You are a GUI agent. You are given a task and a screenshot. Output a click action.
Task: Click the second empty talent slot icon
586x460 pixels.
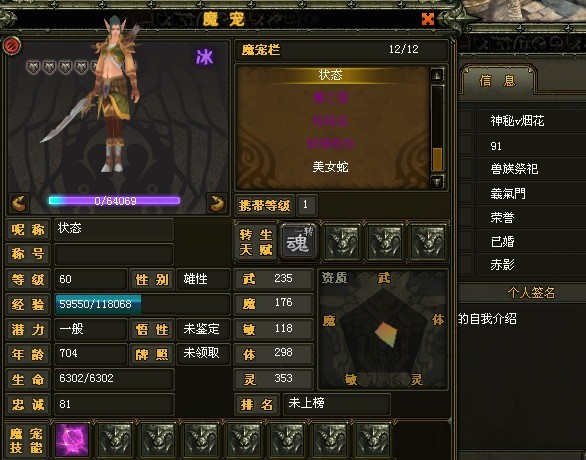385,242
